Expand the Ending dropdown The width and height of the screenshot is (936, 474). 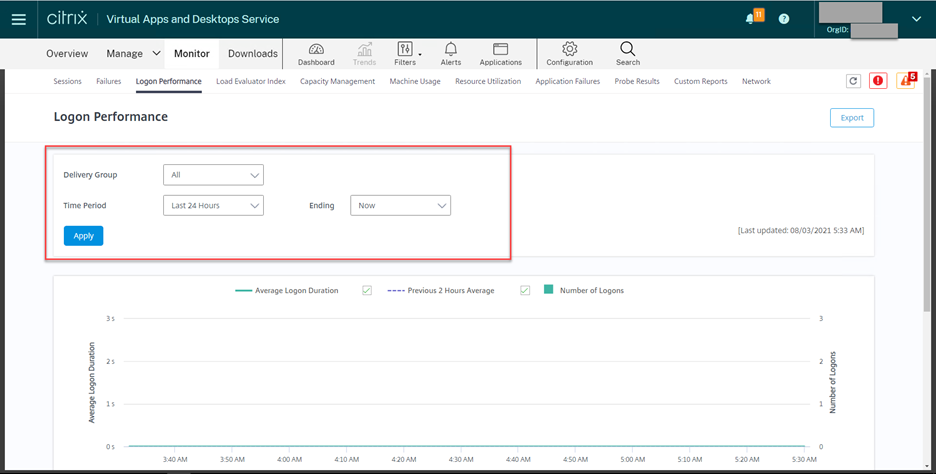(x=400, y=205)
